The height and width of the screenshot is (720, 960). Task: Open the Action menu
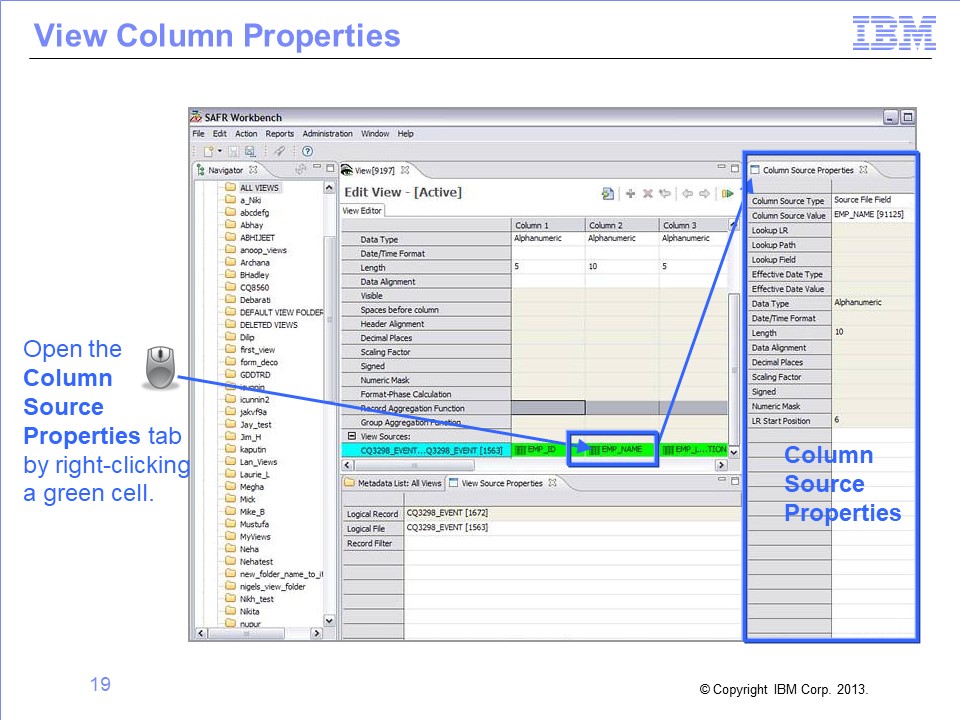click(246, 133)
